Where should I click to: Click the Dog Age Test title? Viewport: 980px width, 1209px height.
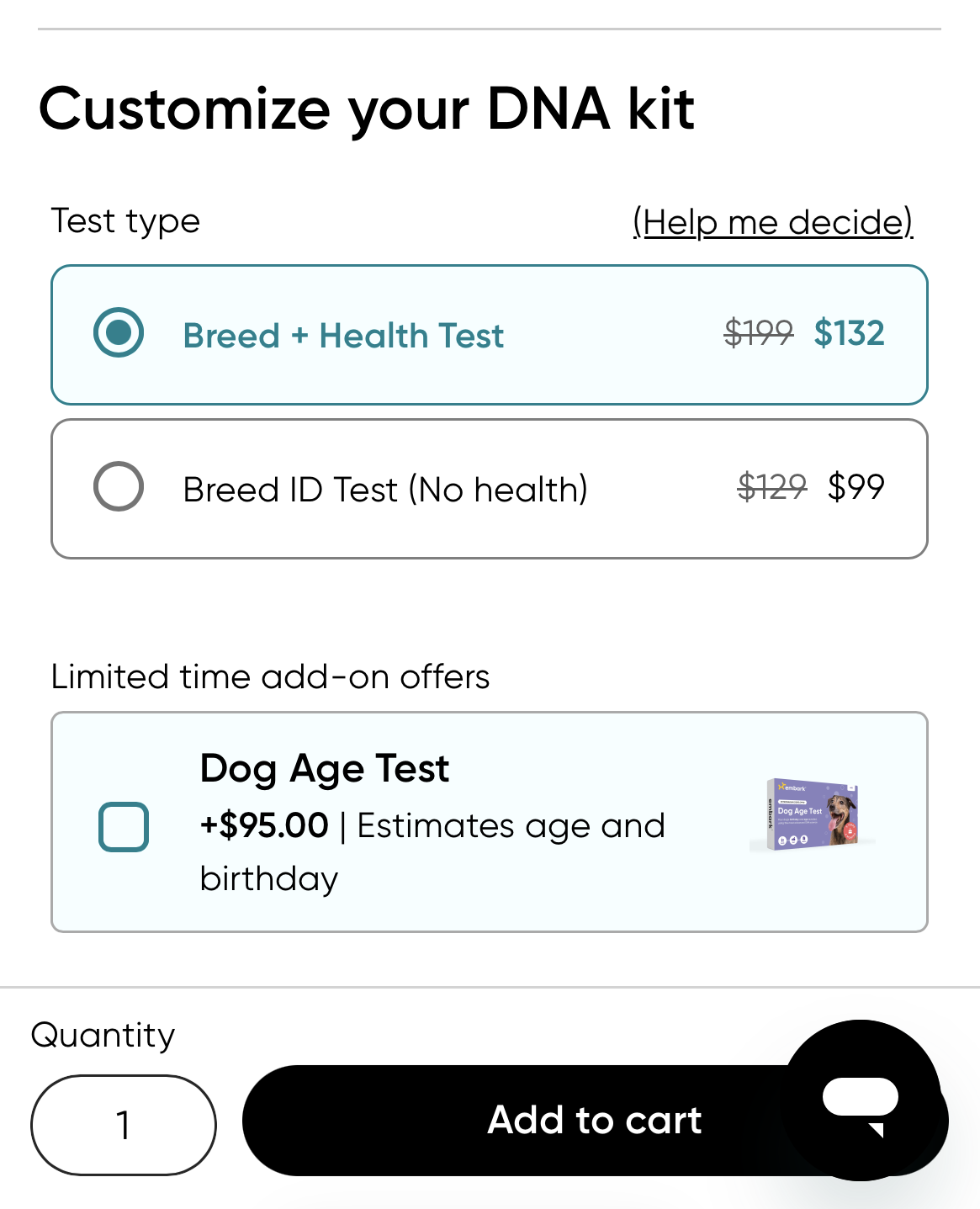pyautogui.click(x=325, y=769)
